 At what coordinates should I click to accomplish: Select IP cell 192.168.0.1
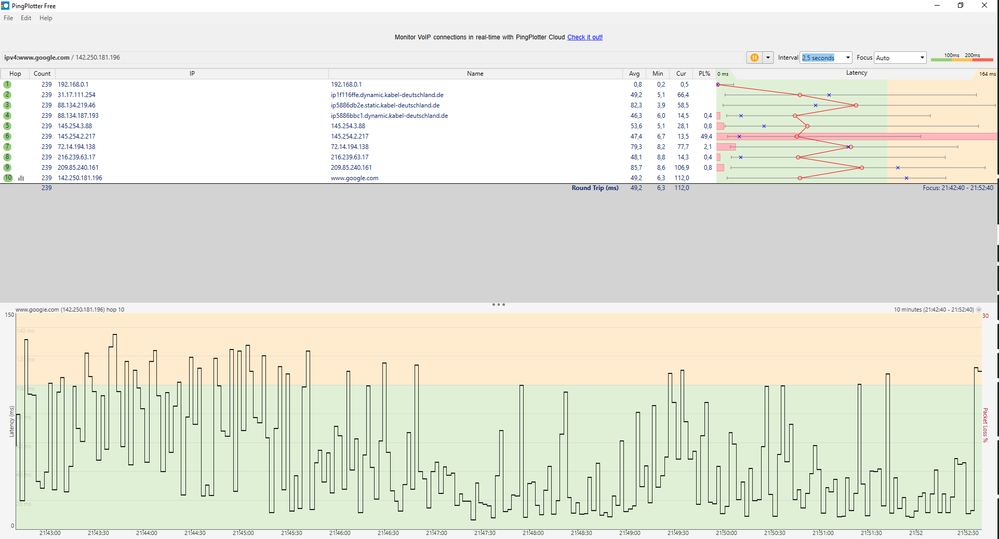click(x=73, y=84)
